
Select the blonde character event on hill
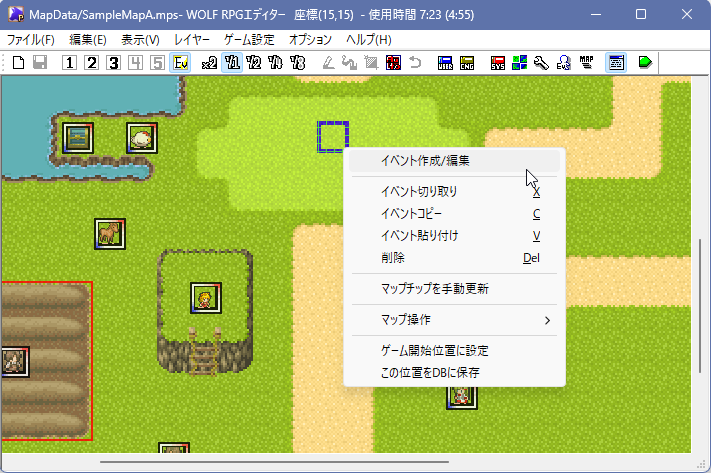(206, 298)
